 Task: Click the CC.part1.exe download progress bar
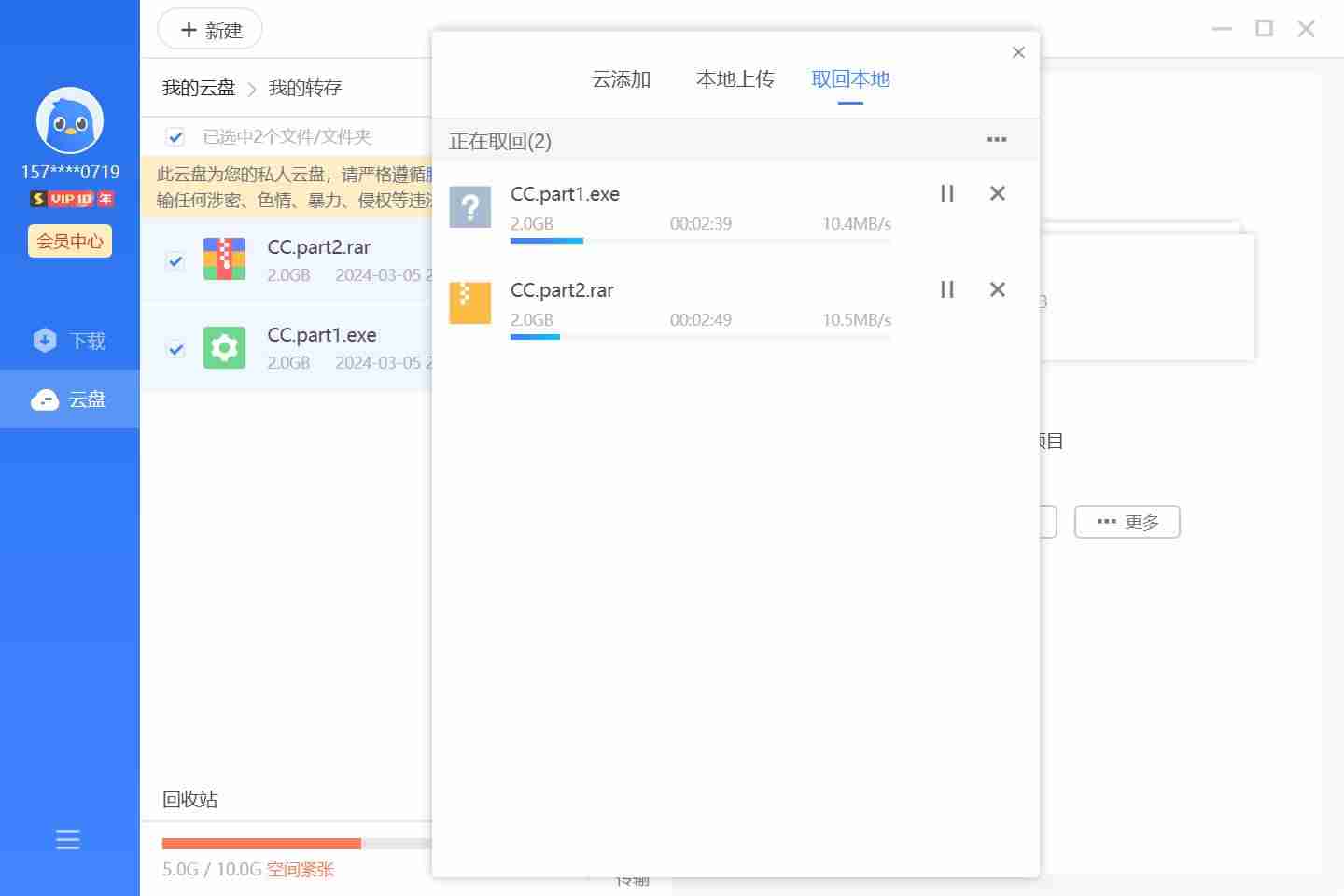pos(701,241)
